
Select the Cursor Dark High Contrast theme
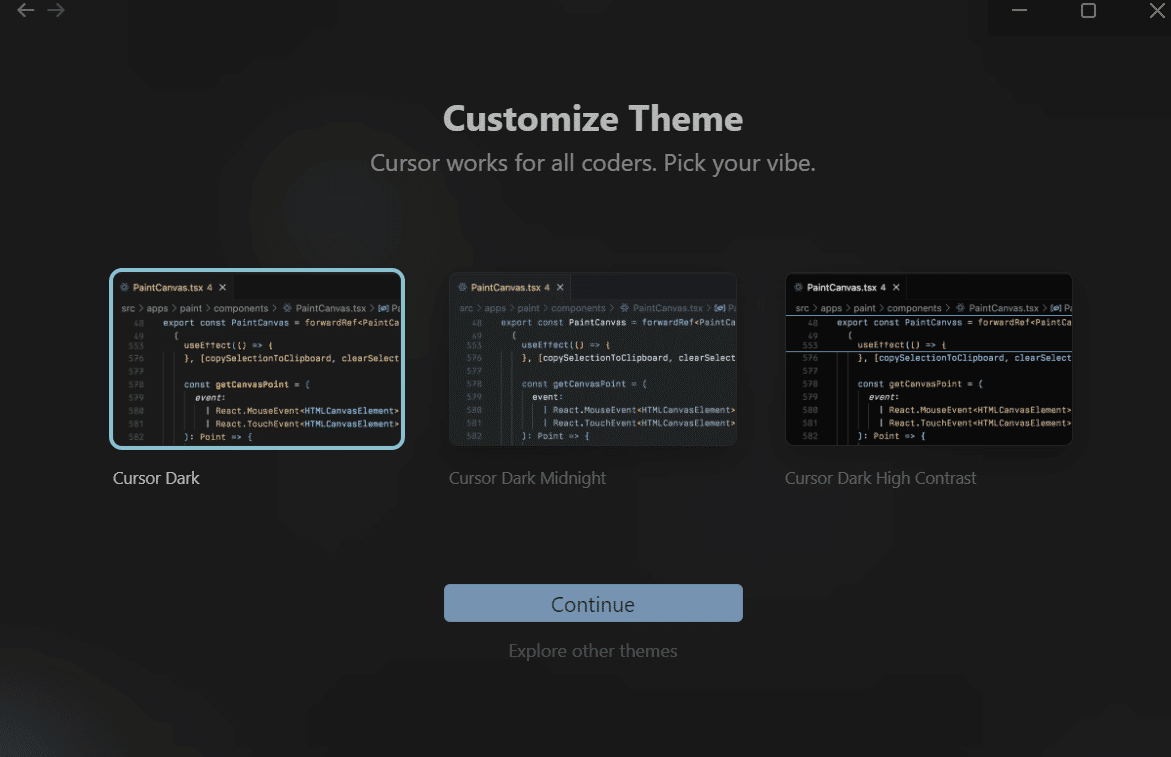pos(928,358)
